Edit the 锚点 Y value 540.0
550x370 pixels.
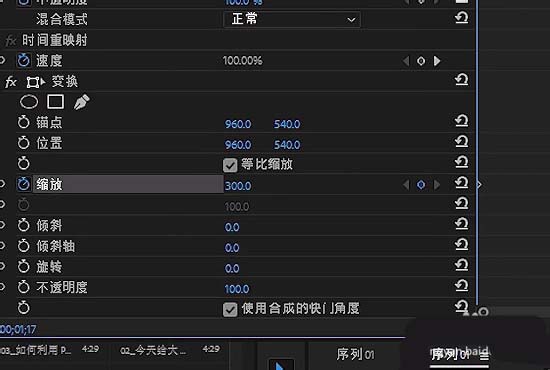pos(287,124)
